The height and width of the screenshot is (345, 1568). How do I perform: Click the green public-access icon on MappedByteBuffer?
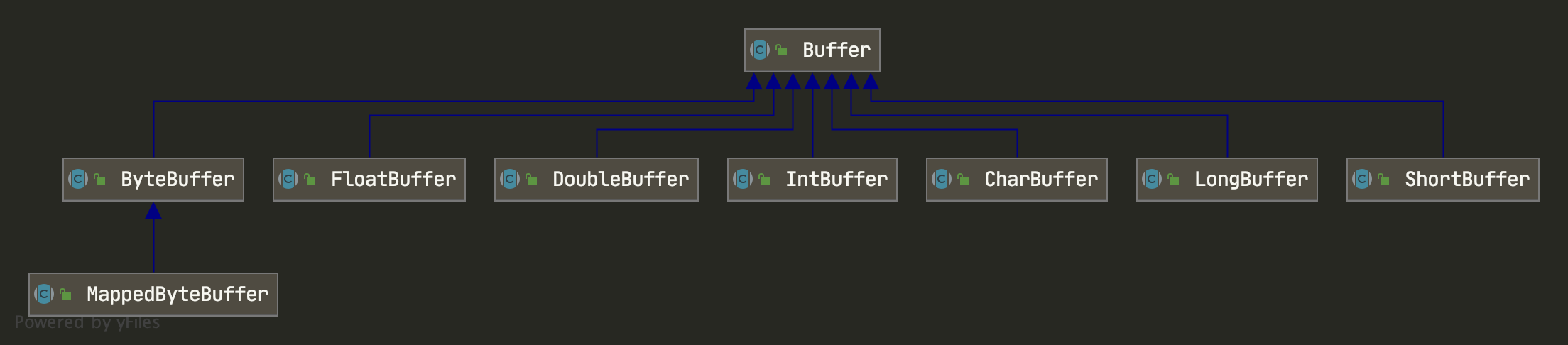[66, 295]
